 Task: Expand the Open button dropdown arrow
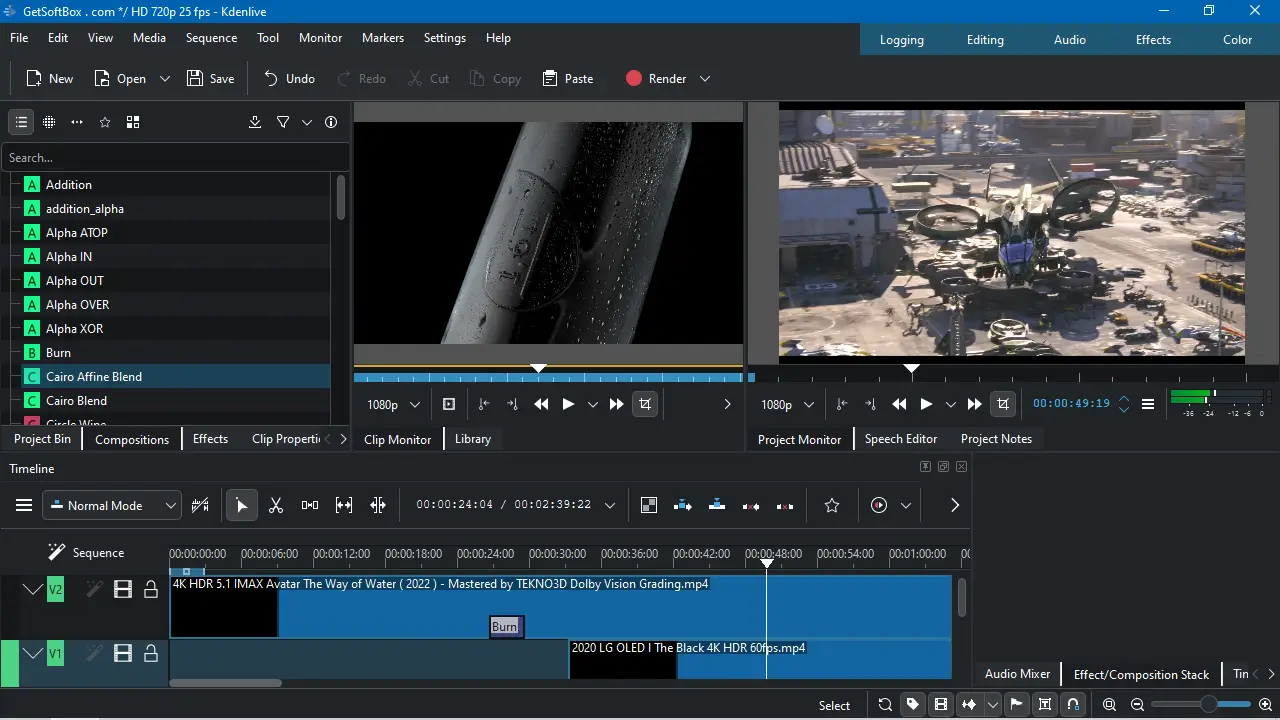point(165,79)
